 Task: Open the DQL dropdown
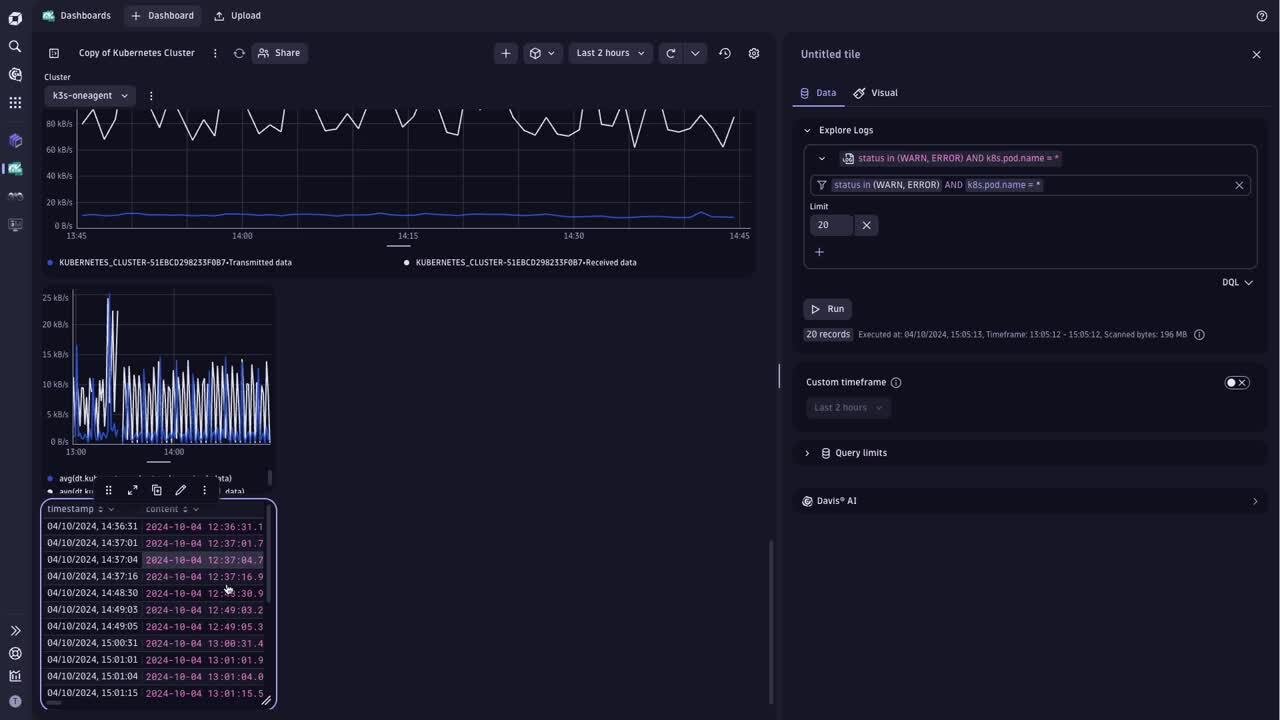click(x=1237, y=282)
